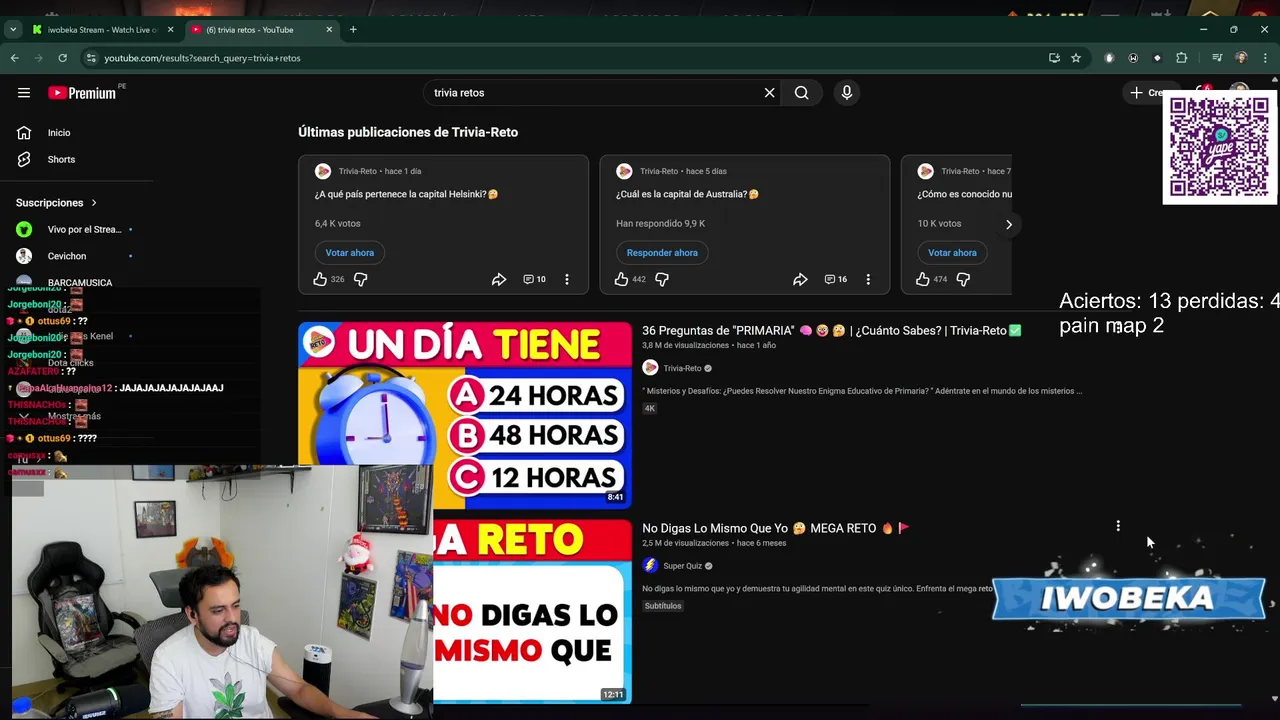The height and width of the screenshot is (720, 1280).
Task: Click the browser back arrow
Action: tap(14, 58)
